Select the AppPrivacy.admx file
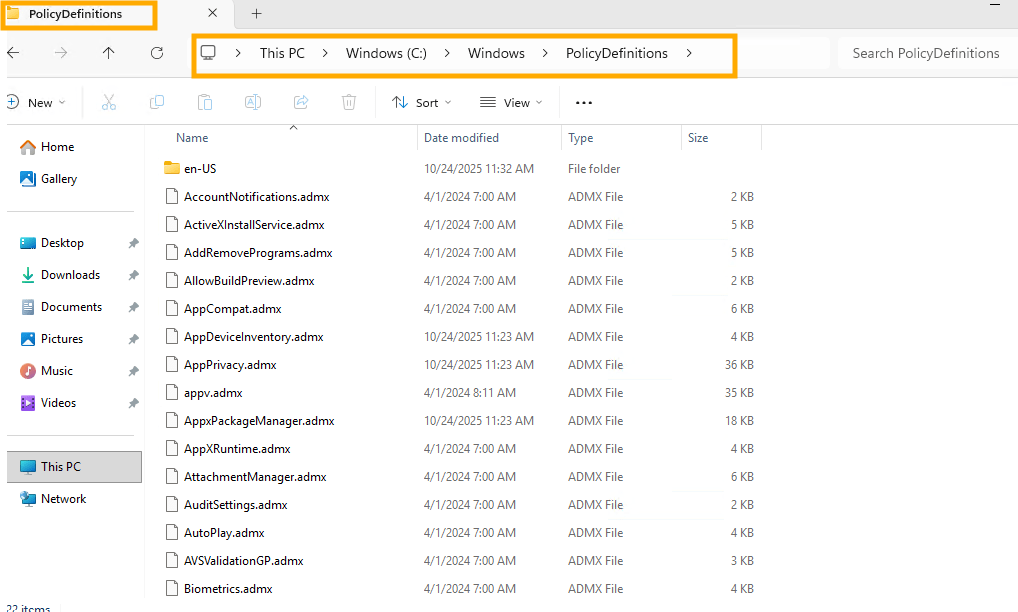Screen dimensions: 1018x612 pyautogui.click(x=230, y=365)
